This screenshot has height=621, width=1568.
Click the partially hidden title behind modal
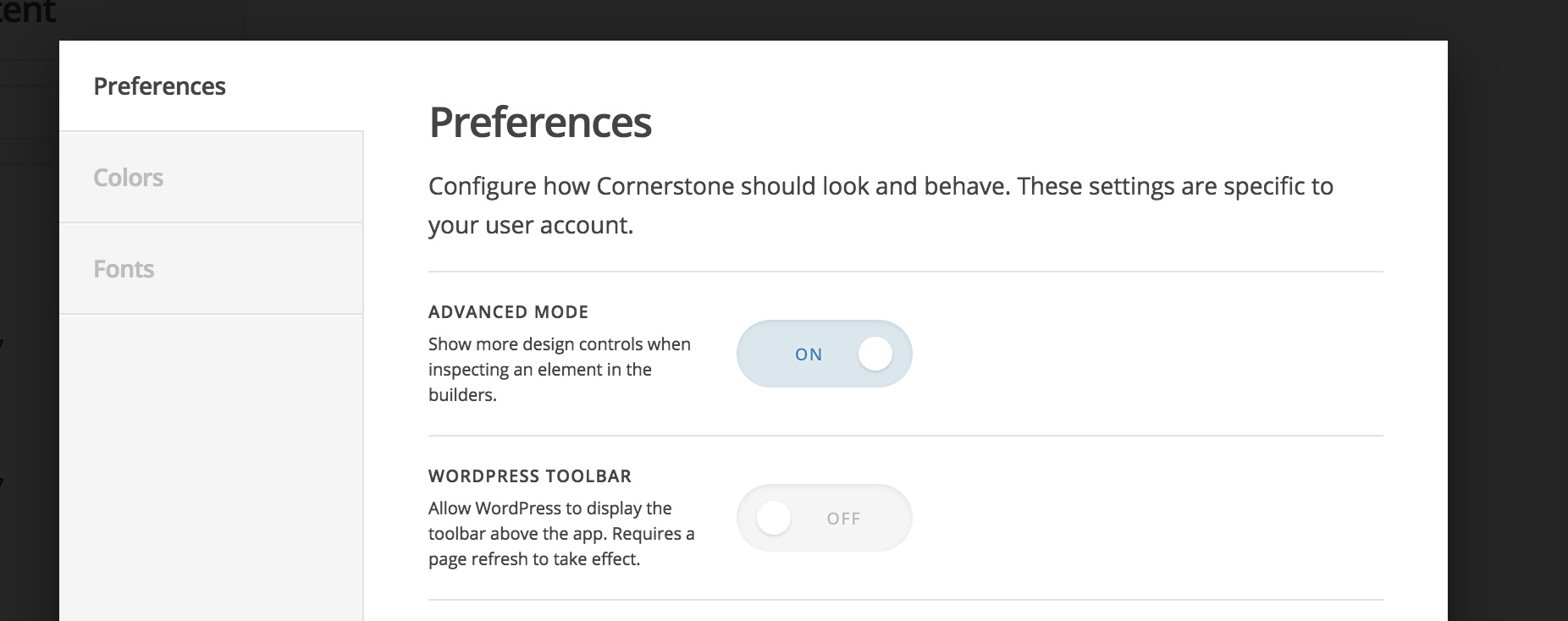tap(27, 12)
